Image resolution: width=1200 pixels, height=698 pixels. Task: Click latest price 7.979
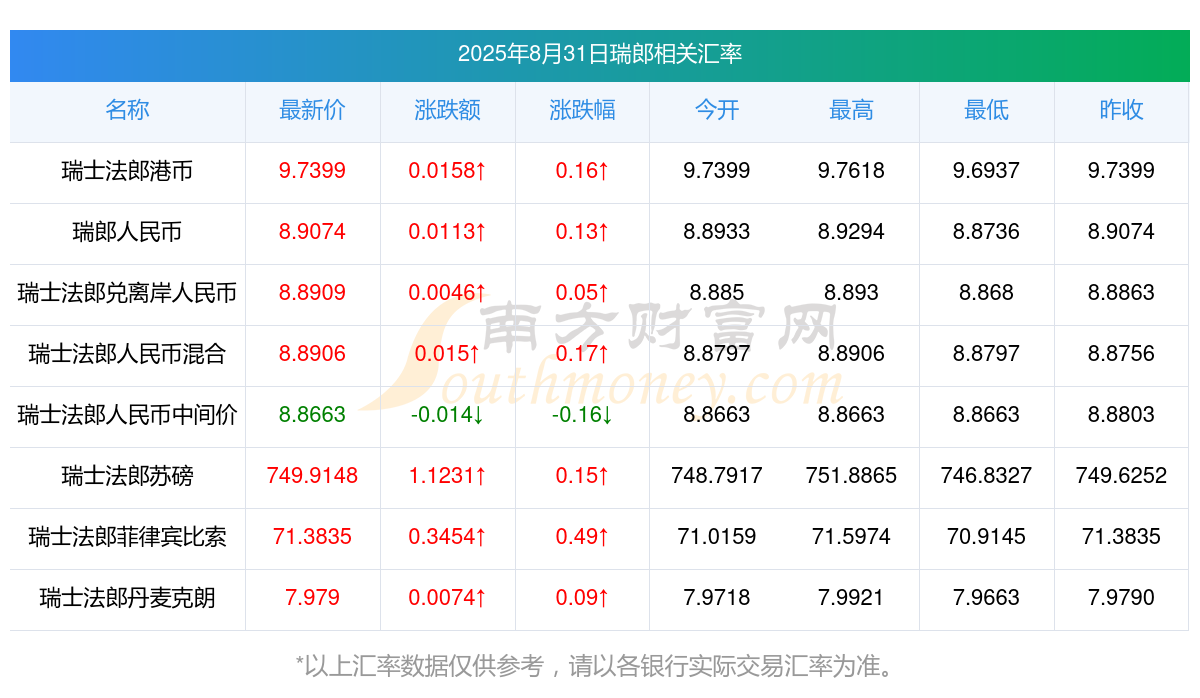click(x=312, y=598)
